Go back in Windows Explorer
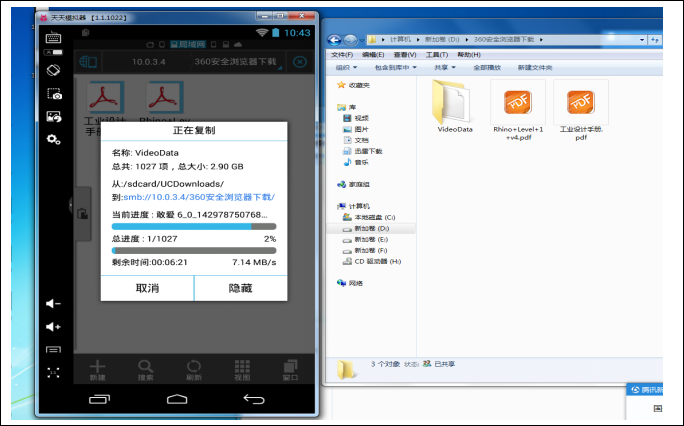Viewport: 684px width, 426px height. click(x=335, y=40)
